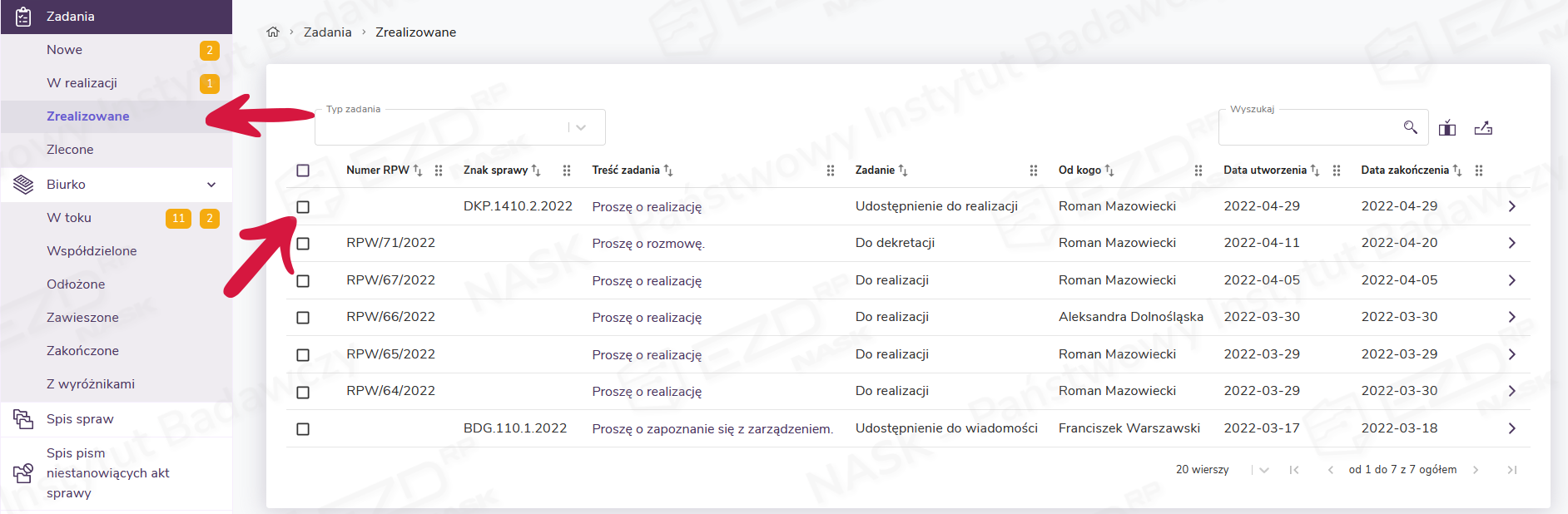Select the checkbox for RPW/66/2022
The width and height of the screenshot is (1568, 514).
(x=303, y=318)
